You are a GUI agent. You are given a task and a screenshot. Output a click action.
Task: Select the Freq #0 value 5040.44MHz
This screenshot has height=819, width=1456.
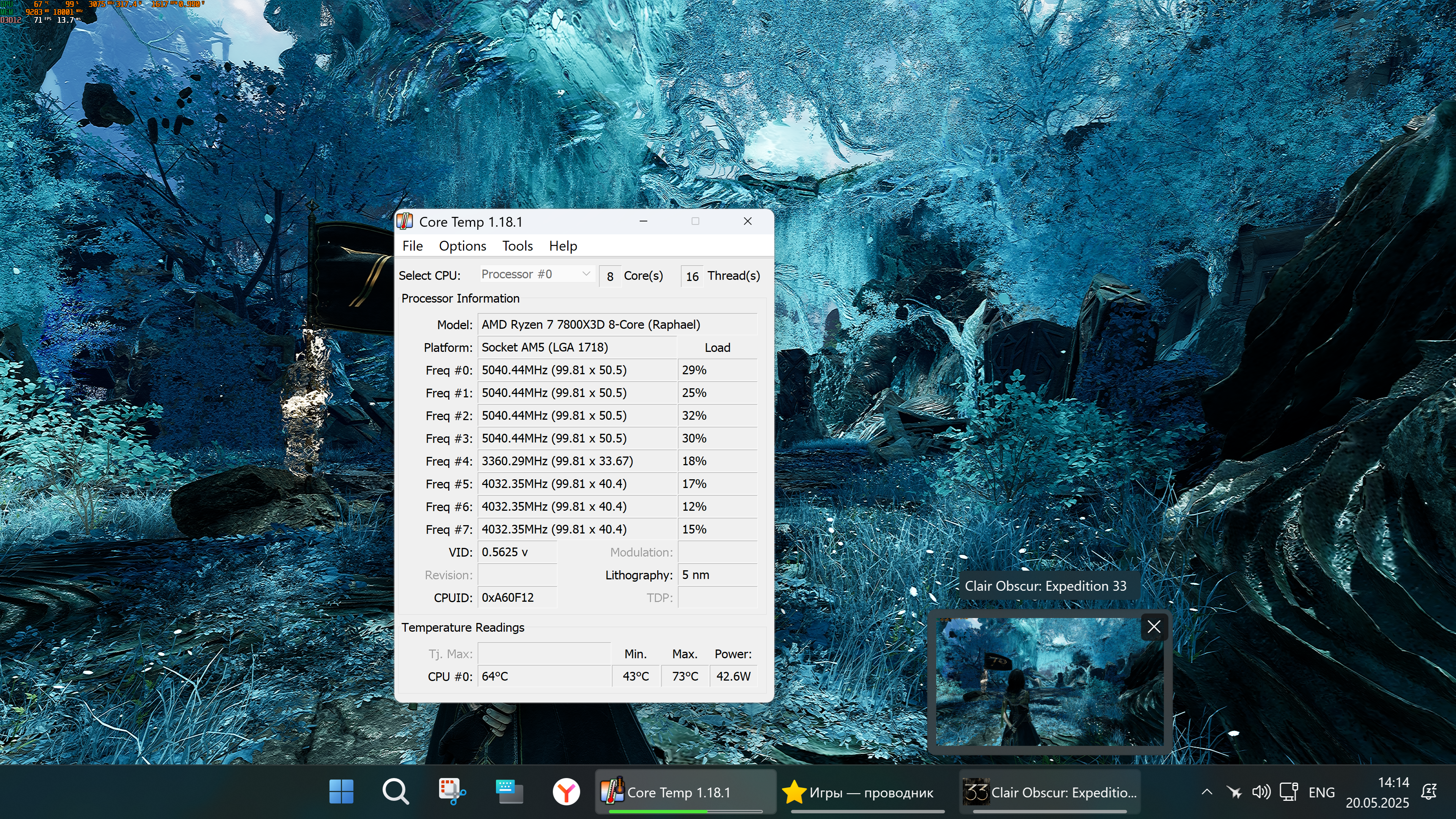[576, 370]
